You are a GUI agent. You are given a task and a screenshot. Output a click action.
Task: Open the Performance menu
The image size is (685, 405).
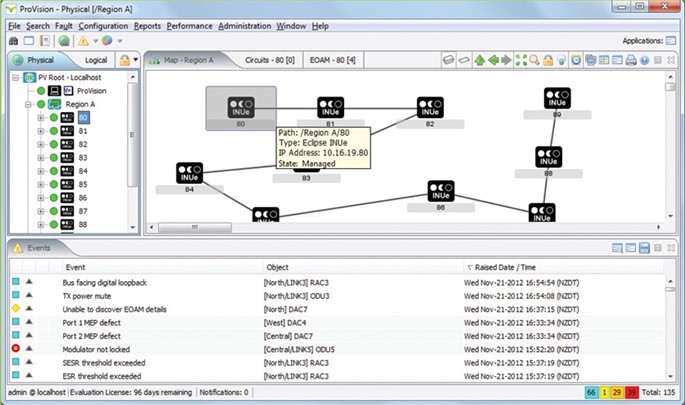(189, 26)
